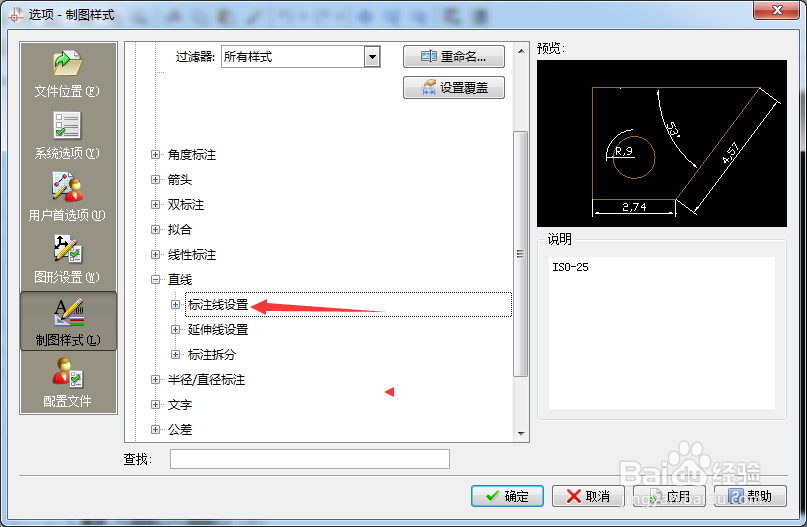Select the 标注线设置 tree item
The height and width of the screenshot is (527, 807).
218,305
